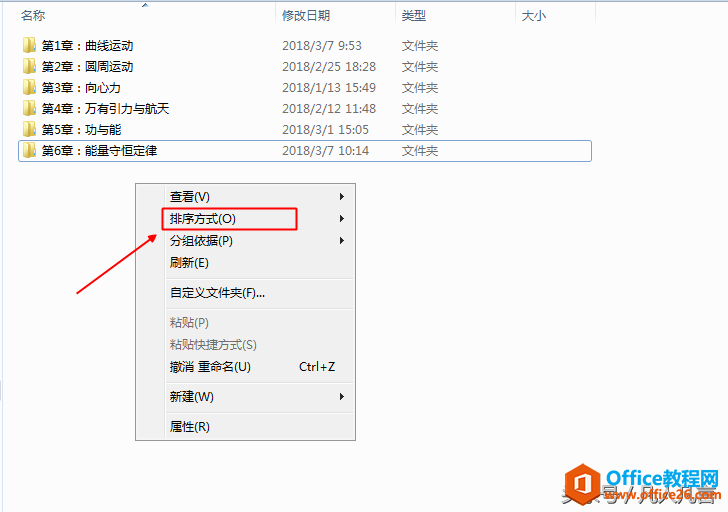Select folder name 第4章：万有引力与航天
728x512 pixels.
point(105,108)
